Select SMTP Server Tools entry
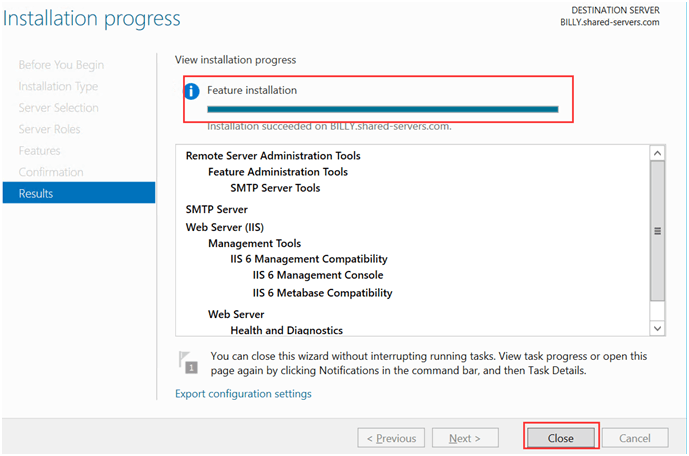The height and width of the screenshot is (456, 689). coord(275,188)
